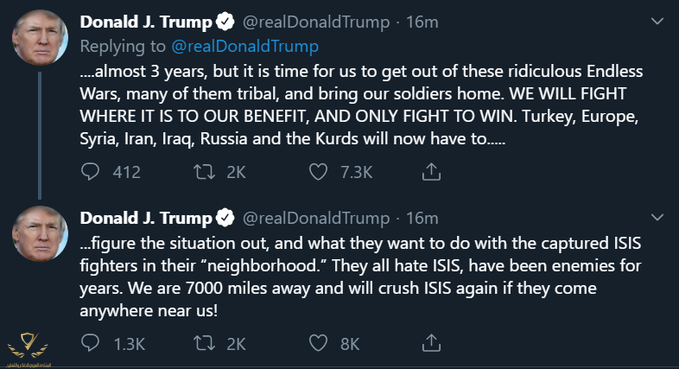Reply to the second tweet via comment icon

pos(90,343)
